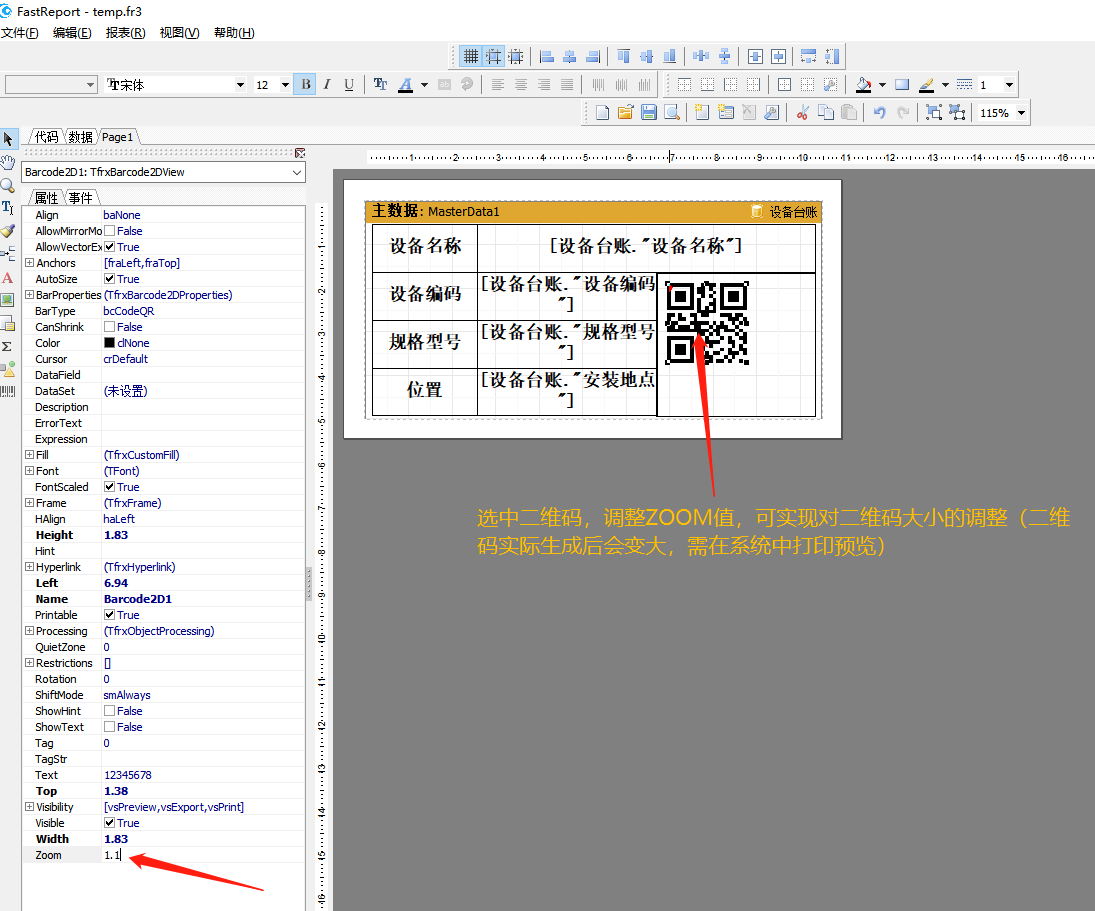The image size is (1095, 911).
Task: Click same width icon in alignment toolbar
Action: click(809, 57)
